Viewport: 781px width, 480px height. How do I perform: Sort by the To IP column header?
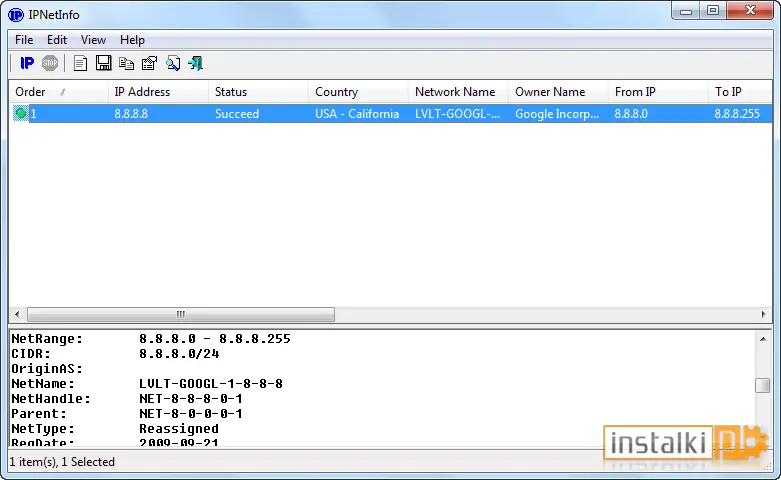click(740, 92)
